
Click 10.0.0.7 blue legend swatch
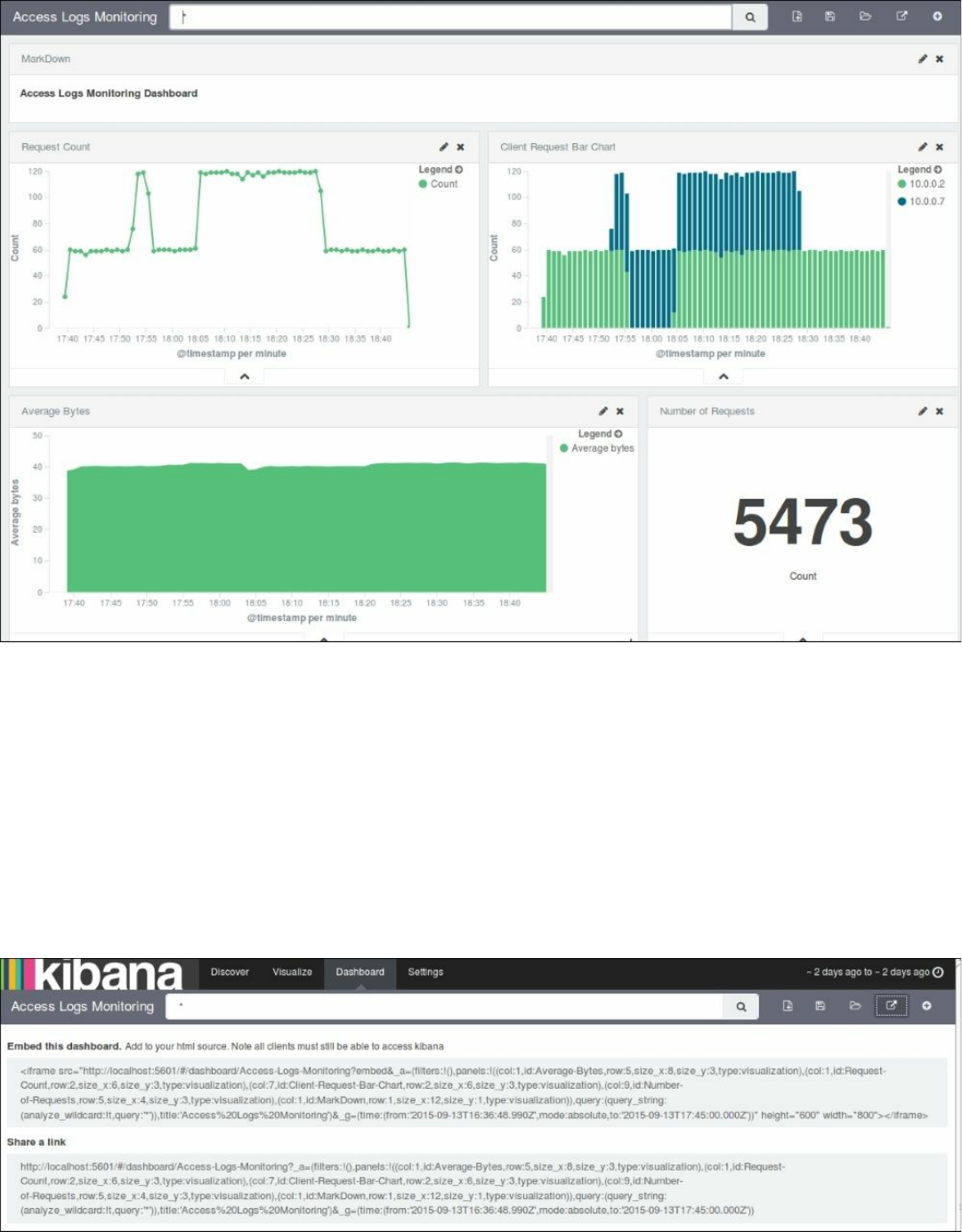[x=901, y=201]
